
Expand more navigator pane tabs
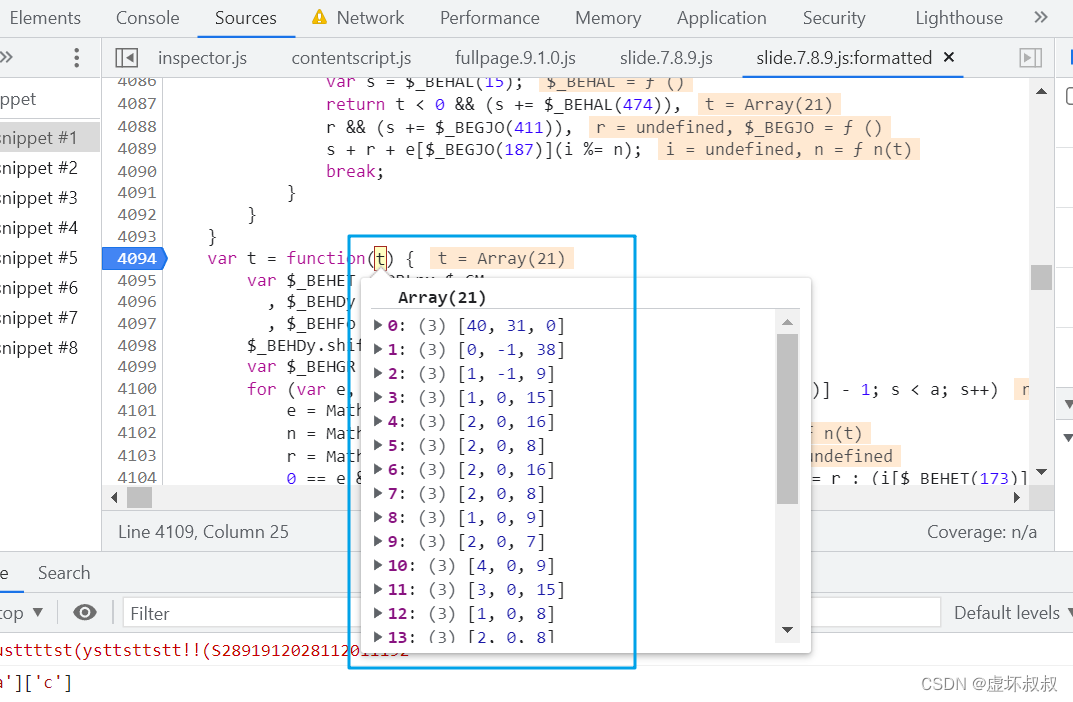click(6, 57)
